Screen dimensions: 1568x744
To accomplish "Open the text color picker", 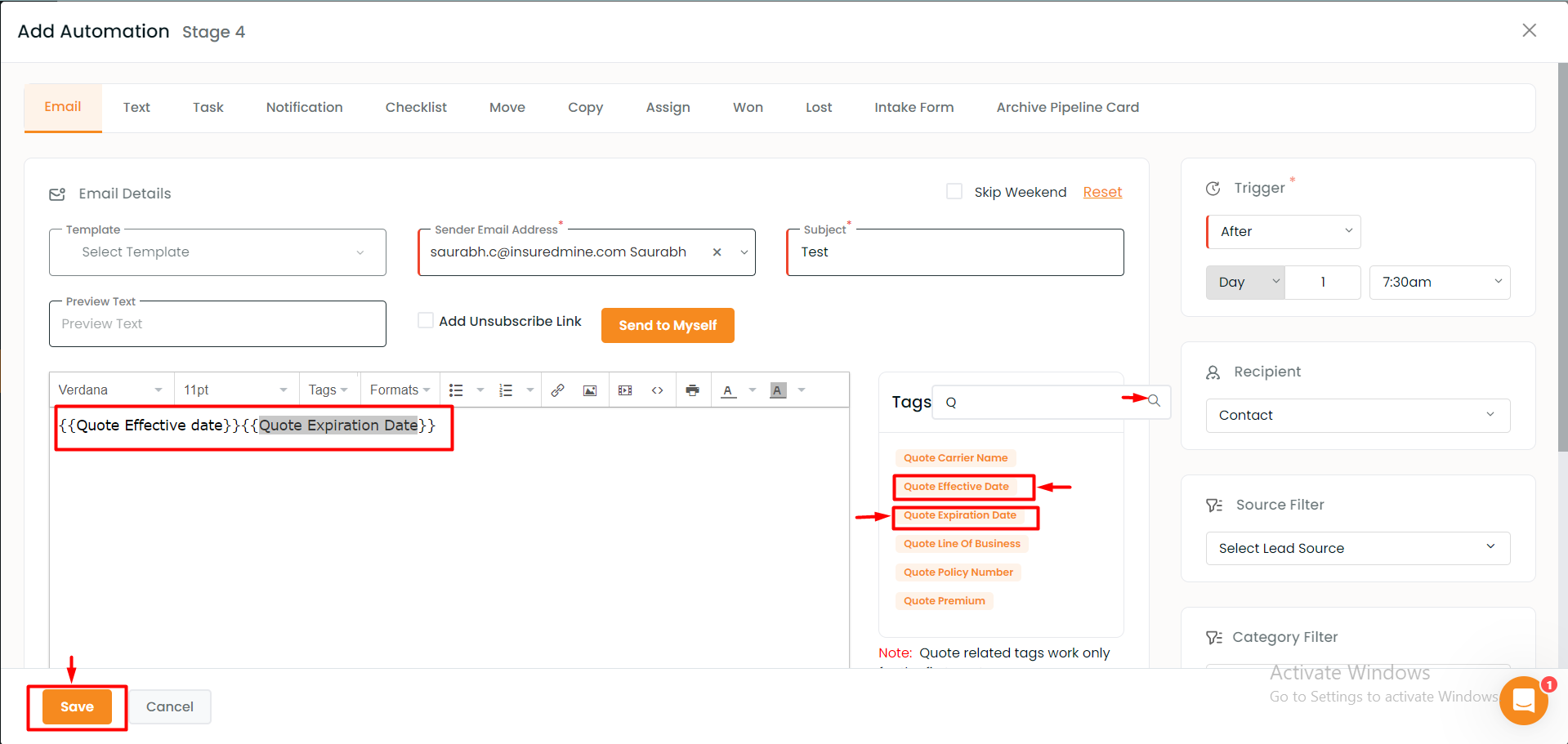I will point(728,390).
